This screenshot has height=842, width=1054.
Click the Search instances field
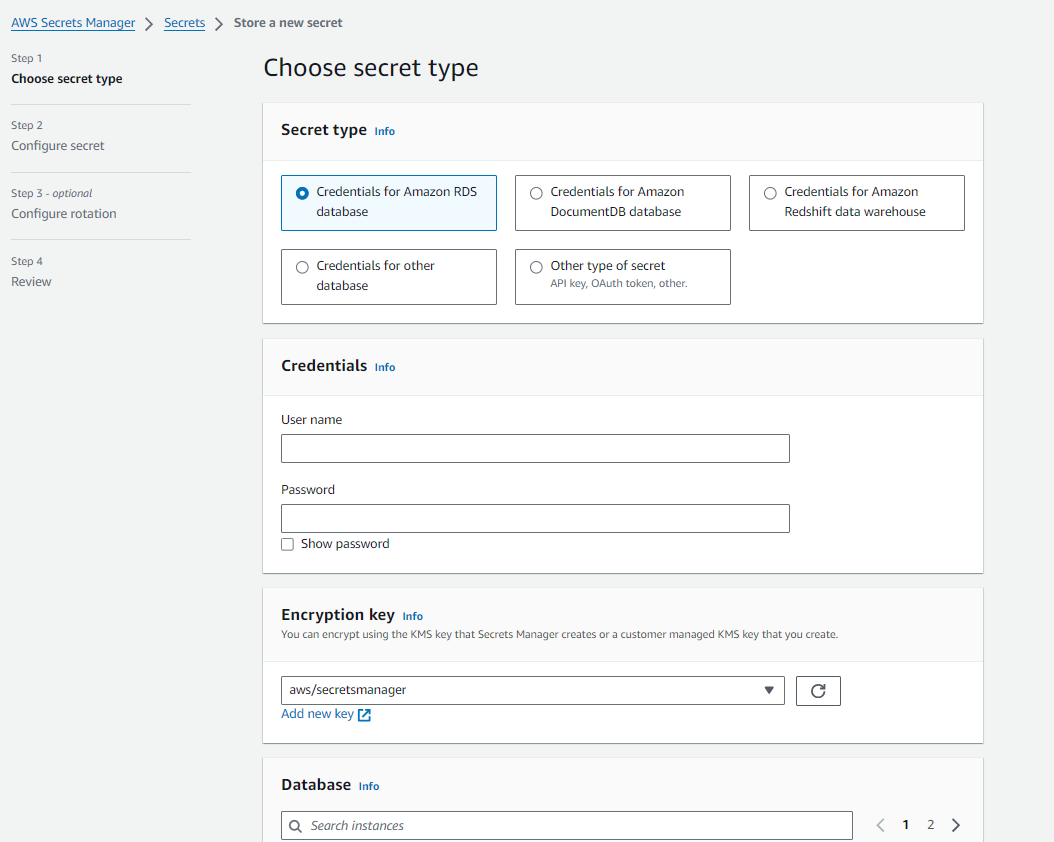click(x=575, y=826)
